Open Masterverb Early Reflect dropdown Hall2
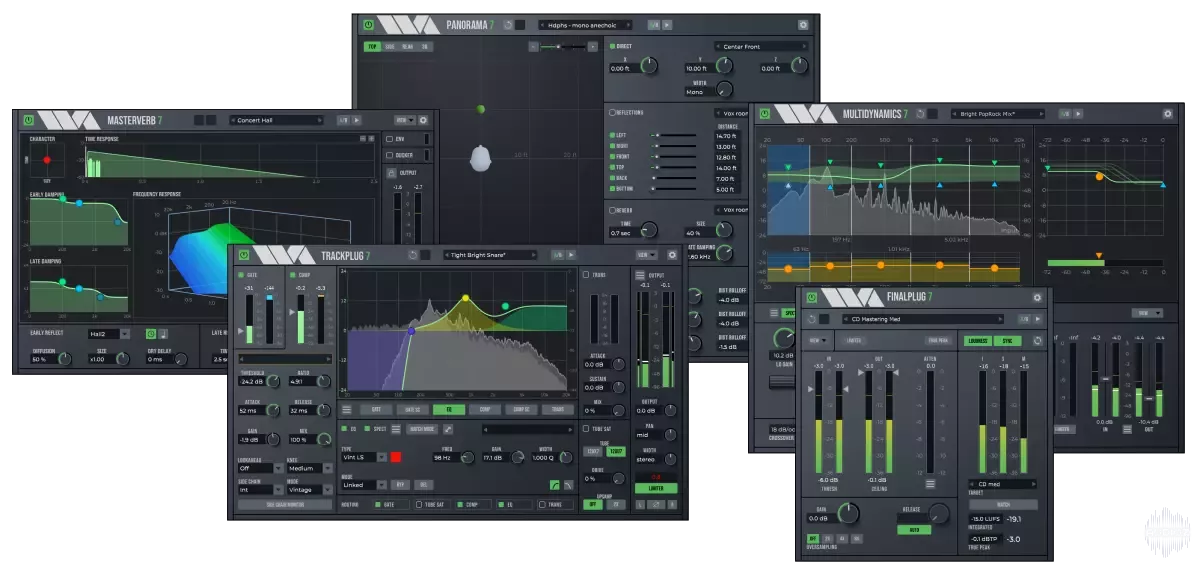The width and height of the screenshot is (1200, 567). coord(109,334)
